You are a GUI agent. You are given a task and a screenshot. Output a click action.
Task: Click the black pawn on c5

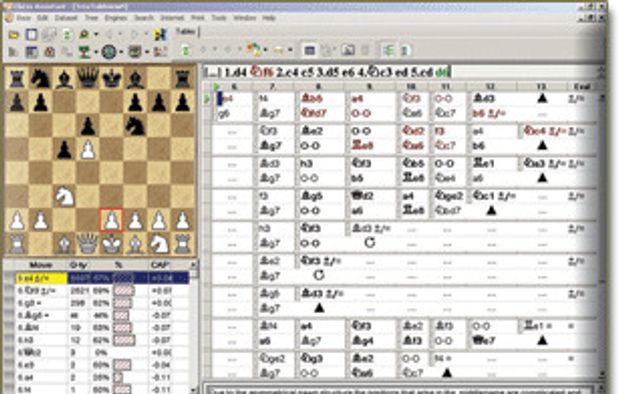[65, 150]
